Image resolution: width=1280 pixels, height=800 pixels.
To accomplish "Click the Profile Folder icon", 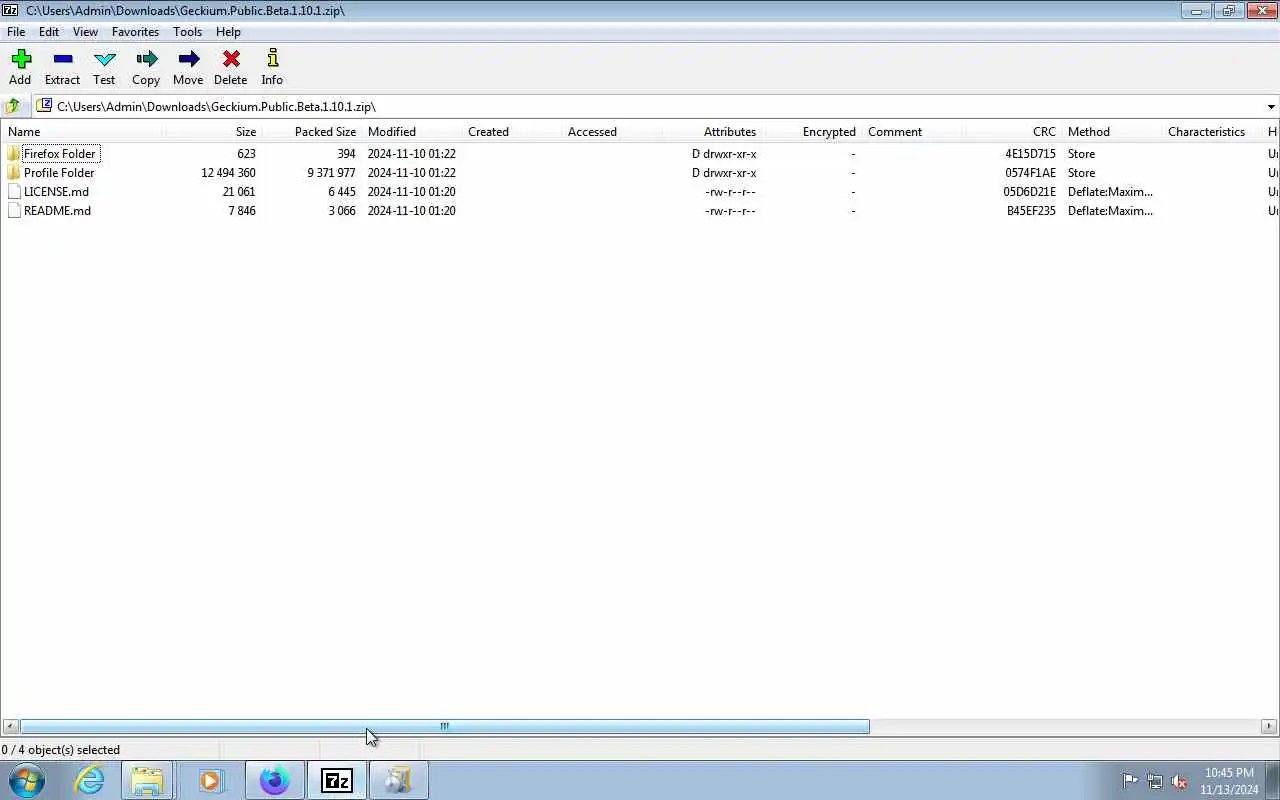I will tap(13, 173).
